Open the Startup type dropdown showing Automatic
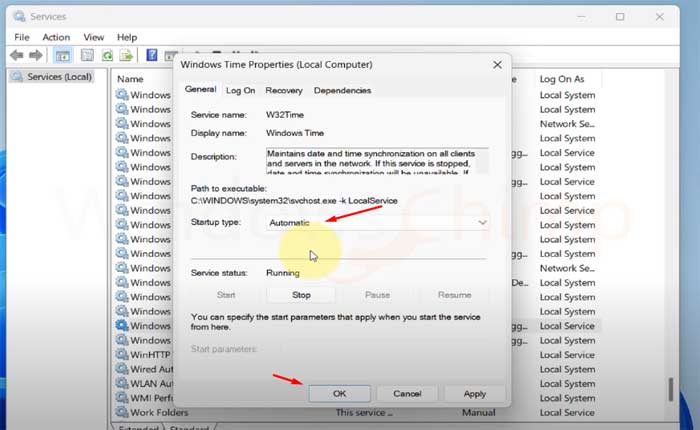This screenshot has width=700, height=430. tap(377, 222)
